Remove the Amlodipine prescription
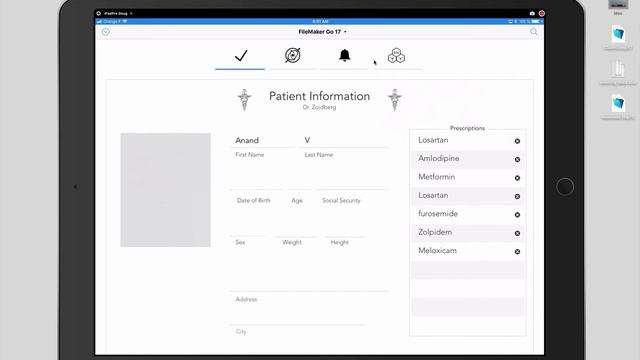This screenshot has width=640, height=360. tap(517, 160)
